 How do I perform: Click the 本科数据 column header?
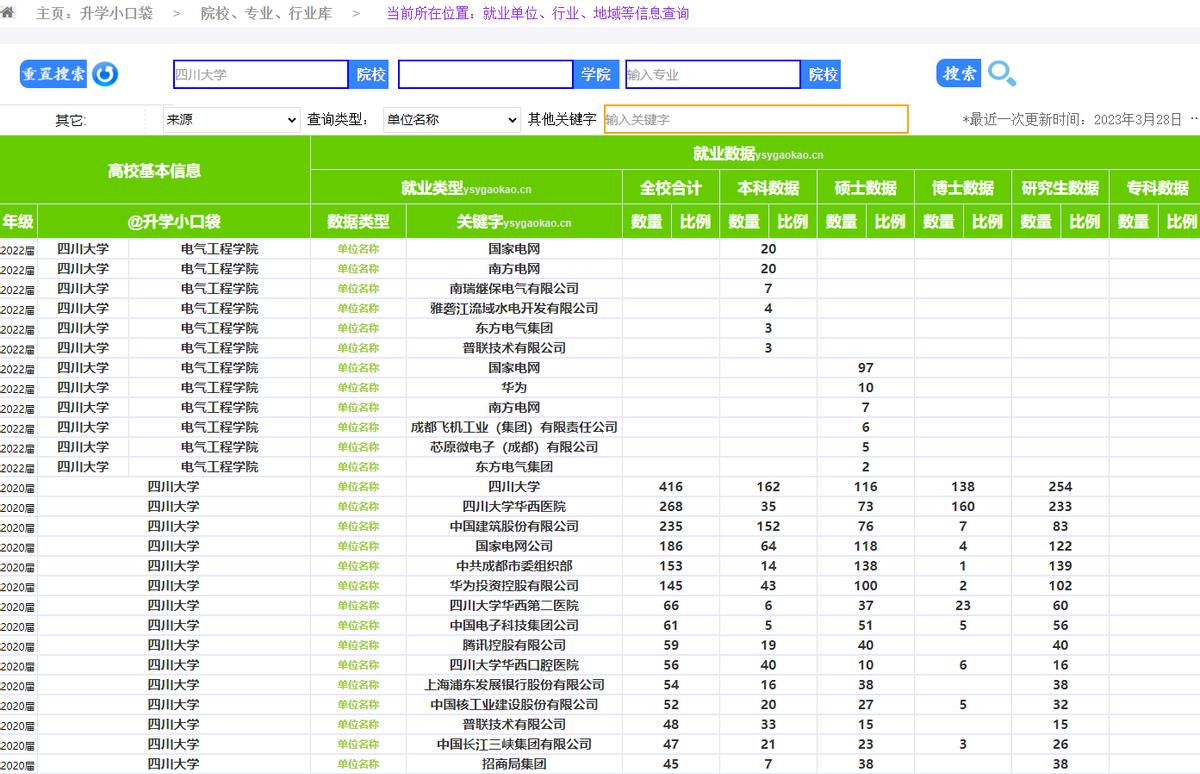768,187
